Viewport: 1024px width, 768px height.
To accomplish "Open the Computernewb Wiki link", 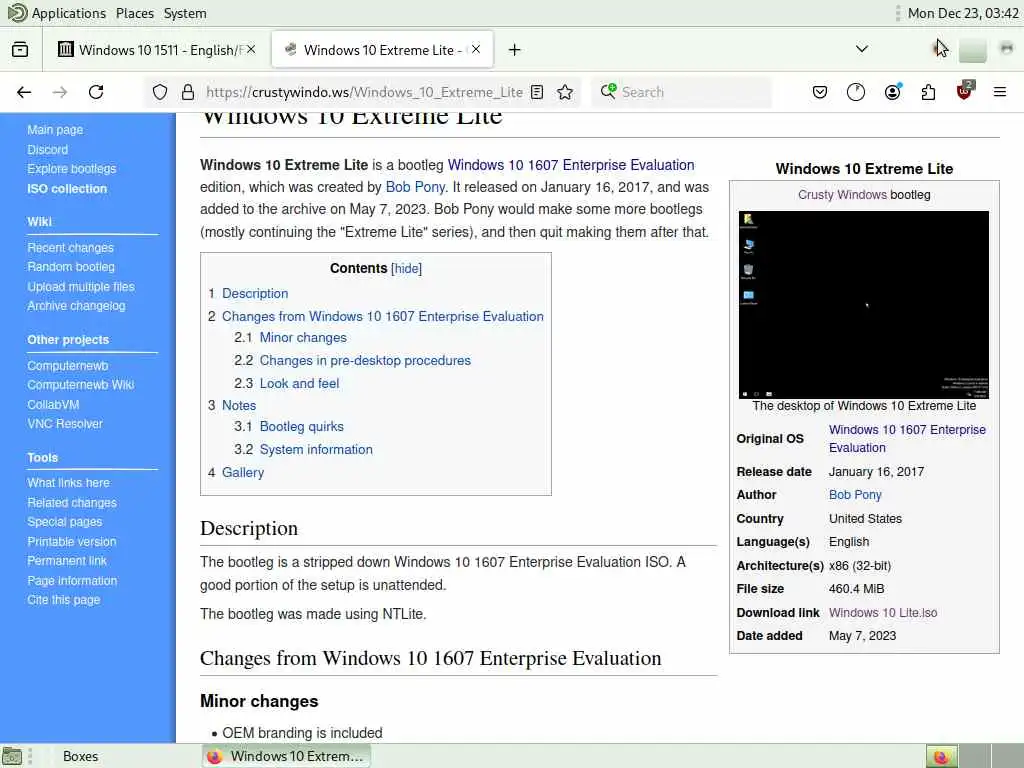I will (x=80, y=385).
